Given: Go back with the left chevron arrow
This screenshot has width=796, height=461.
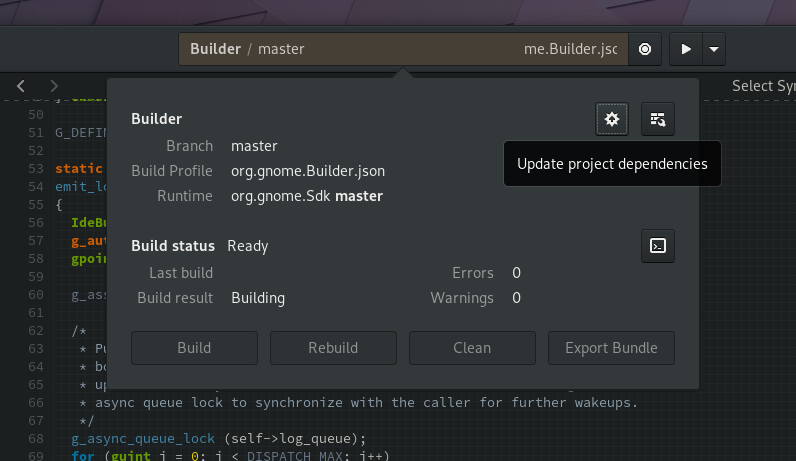Looking at the screenshot, I should [21, 86].
